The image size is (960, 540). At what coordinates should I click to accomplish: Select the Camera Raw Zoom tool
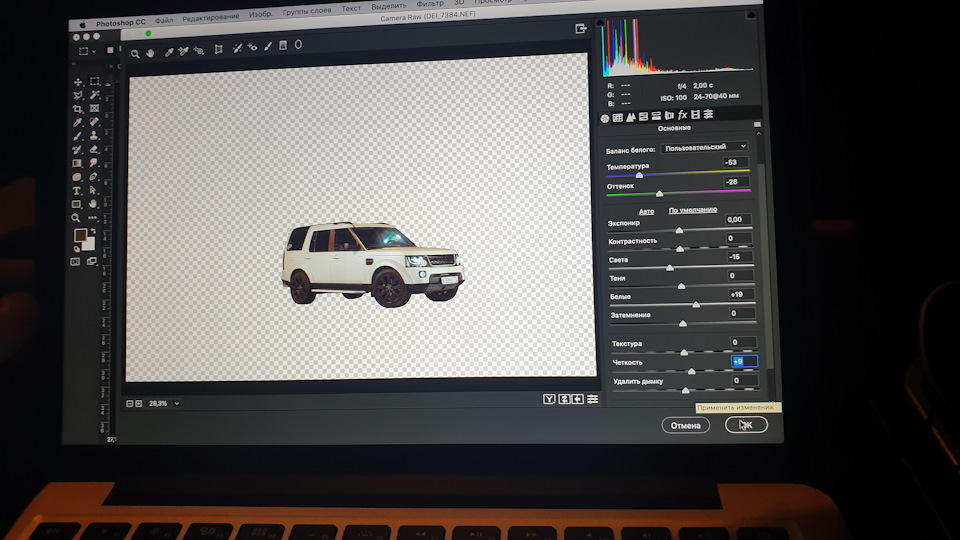pos(135,54)
